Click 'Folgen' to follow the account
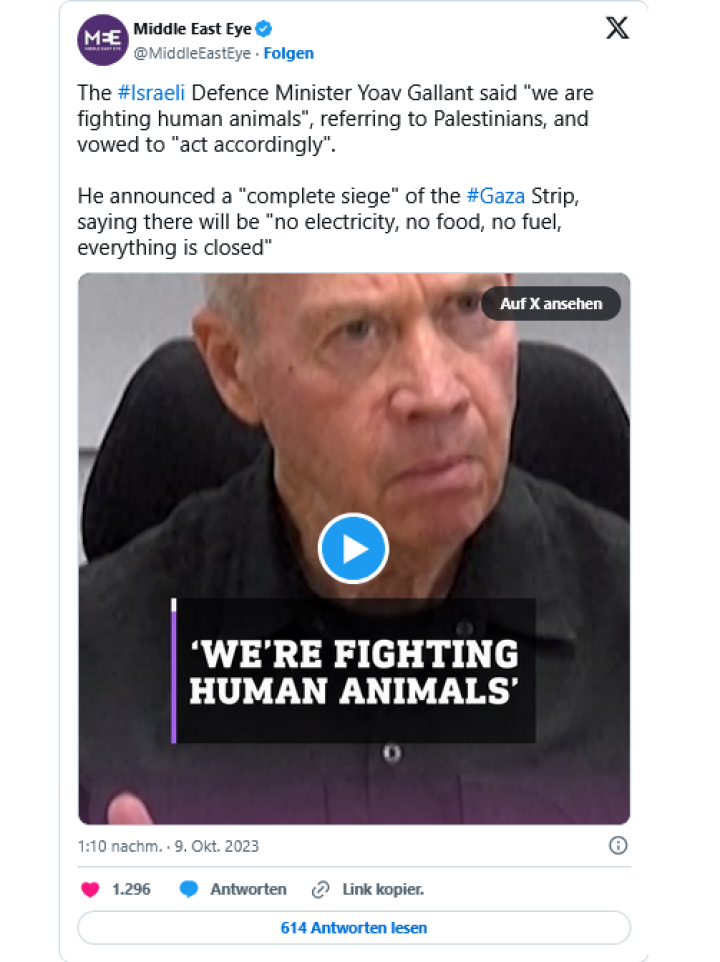This screenshot has height=962, width=720. tap(289, 53)
